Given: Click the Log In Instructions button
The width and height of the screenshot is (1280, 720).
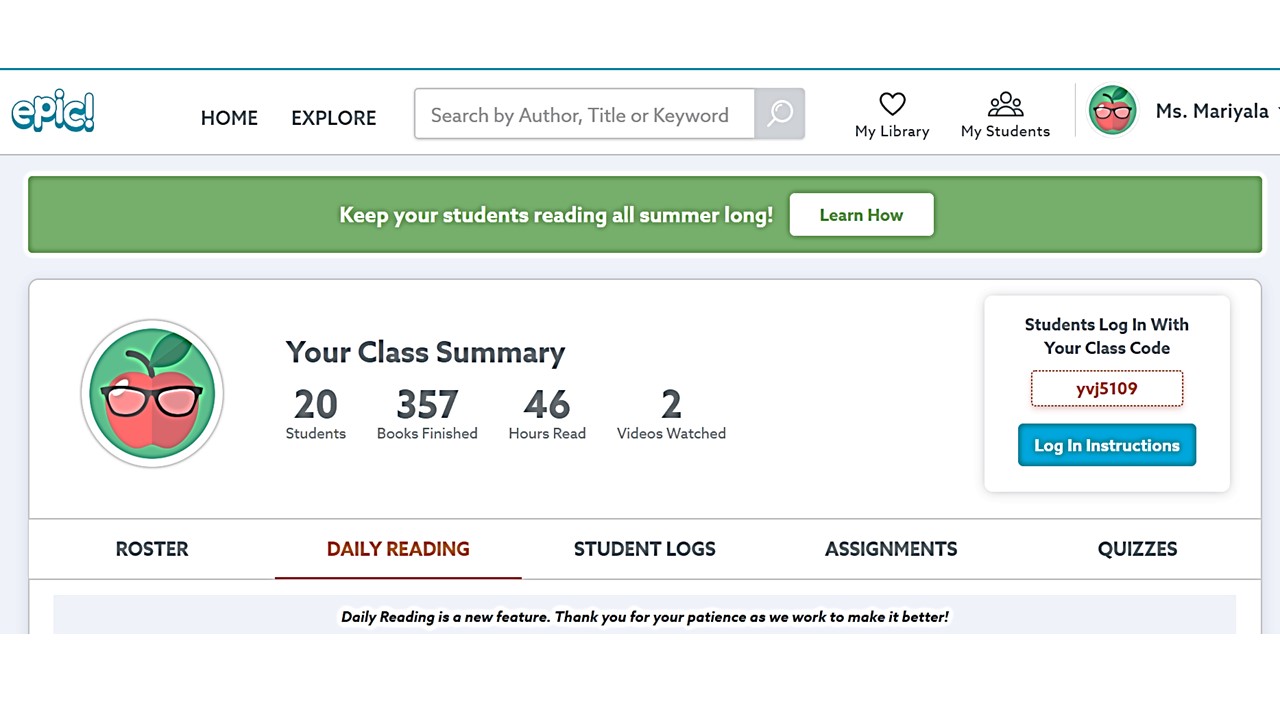Looking at the screenshot, I should (1107, 445).
